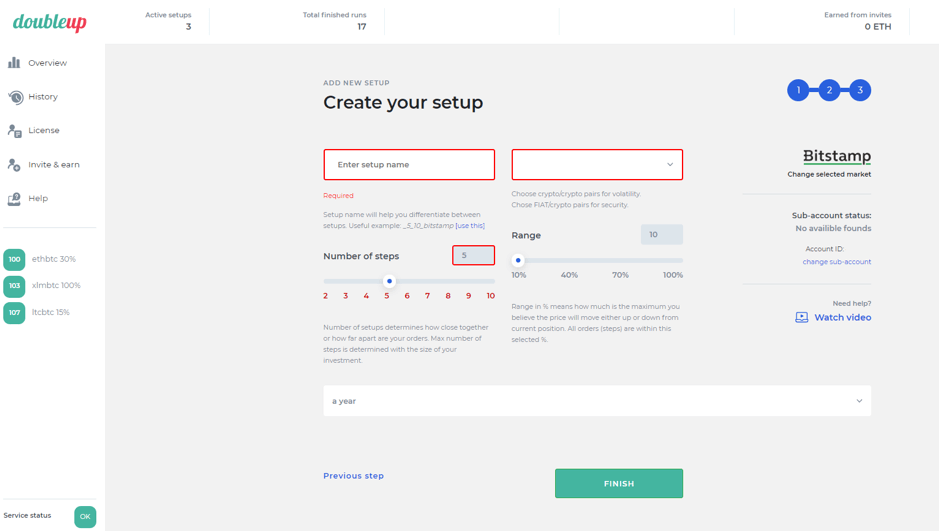Click the License person icon

(x=15, y=131)
